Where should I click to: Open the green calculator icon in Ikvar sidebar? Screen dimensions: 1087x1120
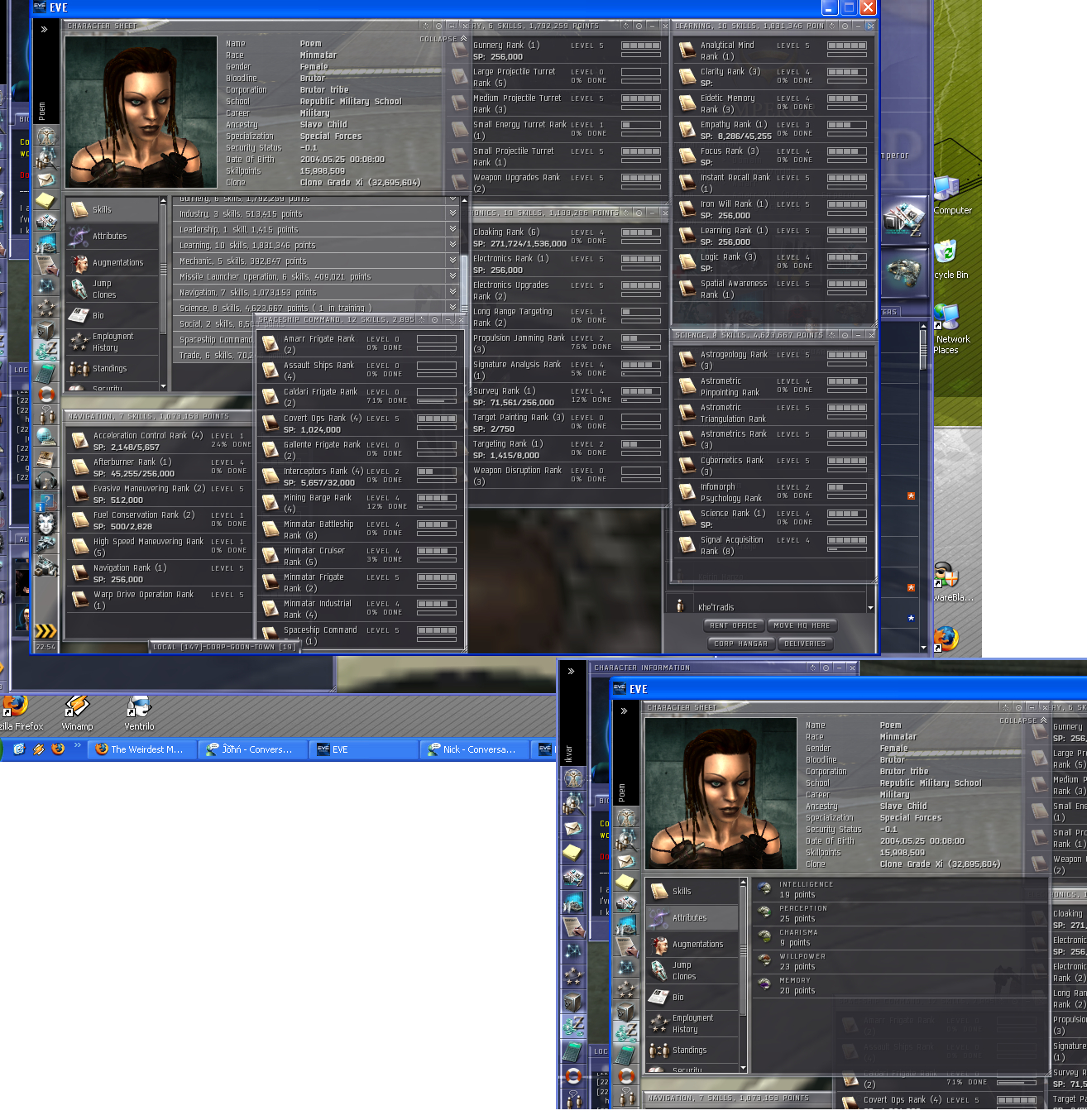point(573,1051)
